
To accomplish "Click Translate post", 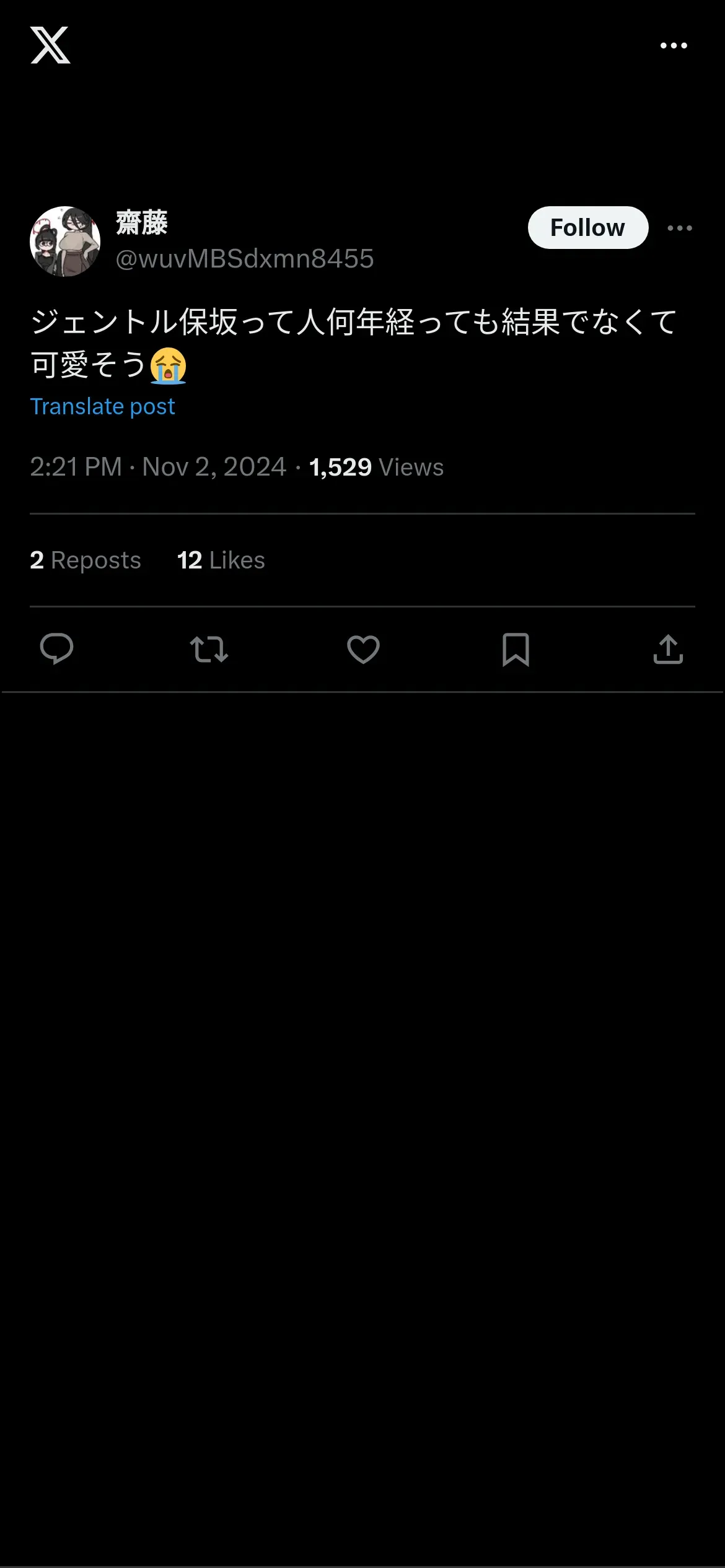I will [x=103, y=407].
